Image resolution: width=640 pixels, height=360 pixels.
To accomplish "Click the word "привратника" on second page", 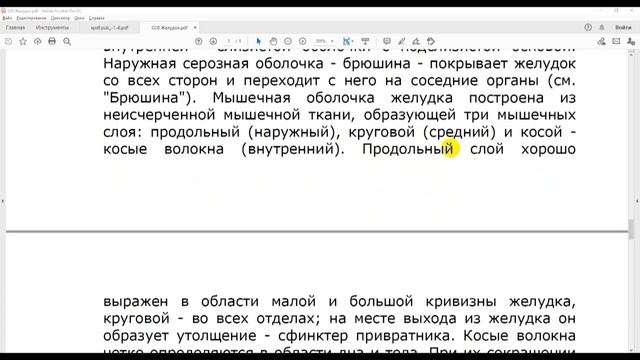I will (402, 336).
